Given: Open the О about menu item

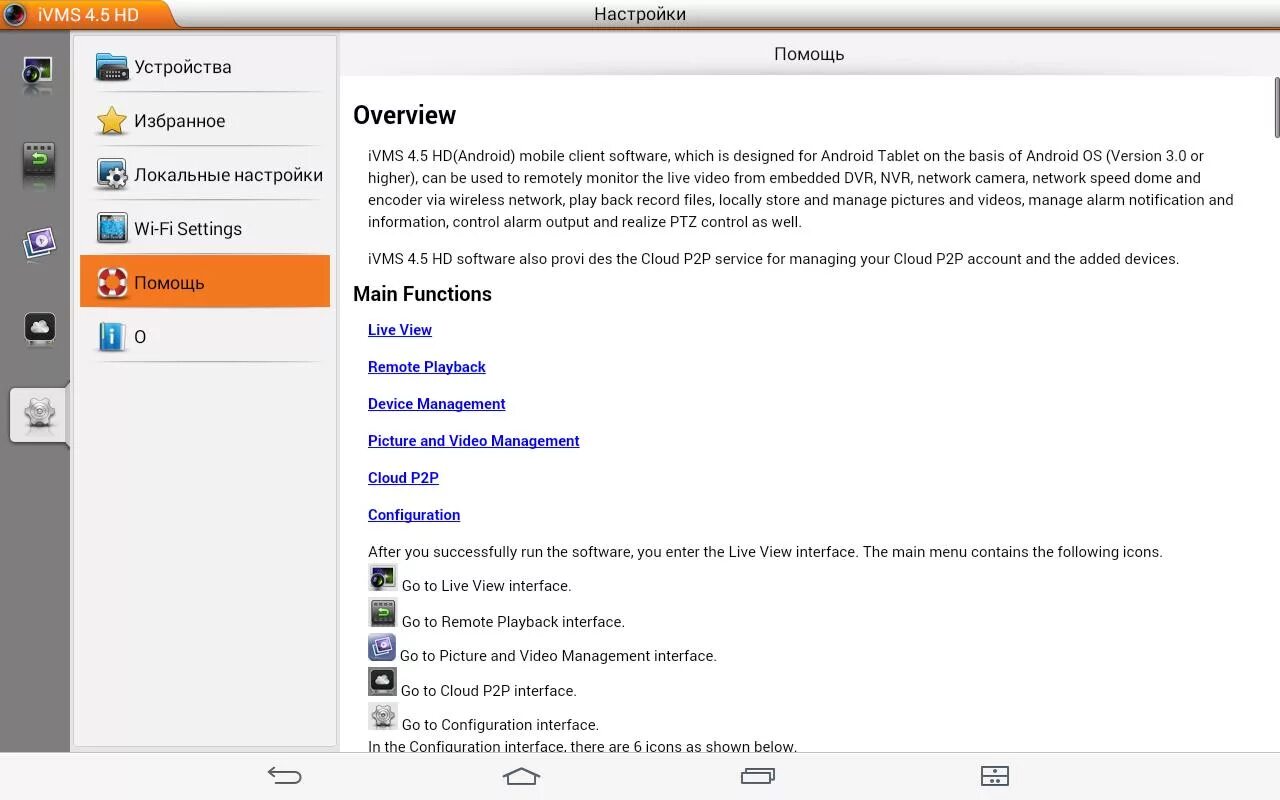Looking at the screenshot, I should (x=205, y=336).
